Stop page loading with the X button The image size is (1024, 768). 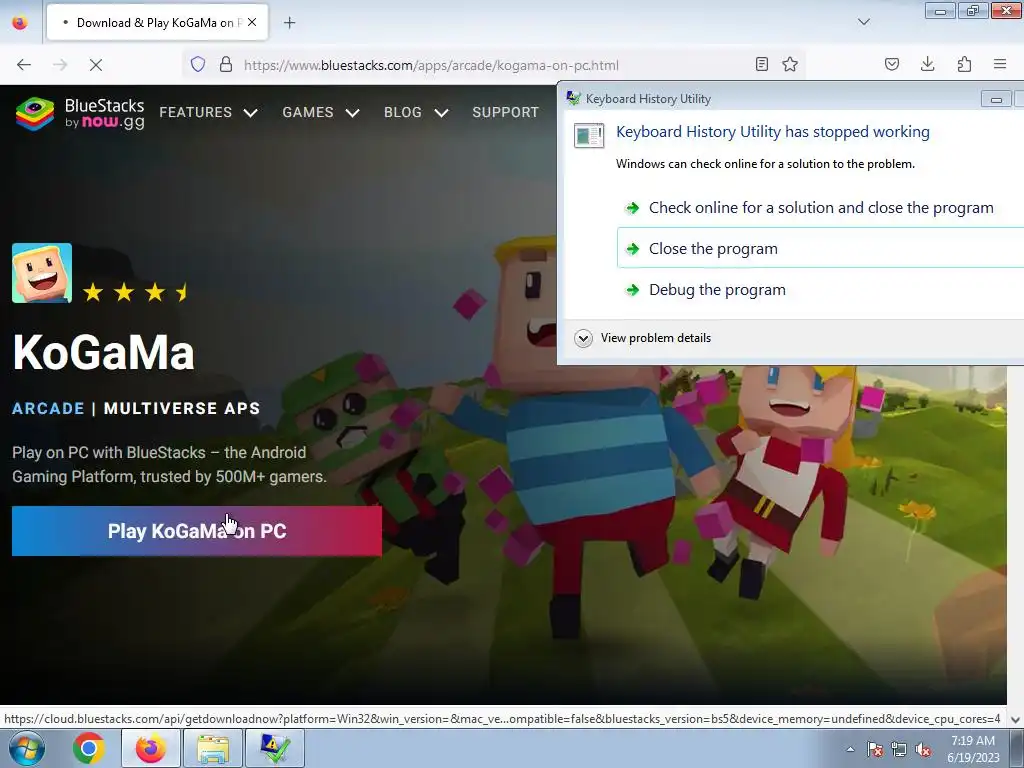[95, 65]
